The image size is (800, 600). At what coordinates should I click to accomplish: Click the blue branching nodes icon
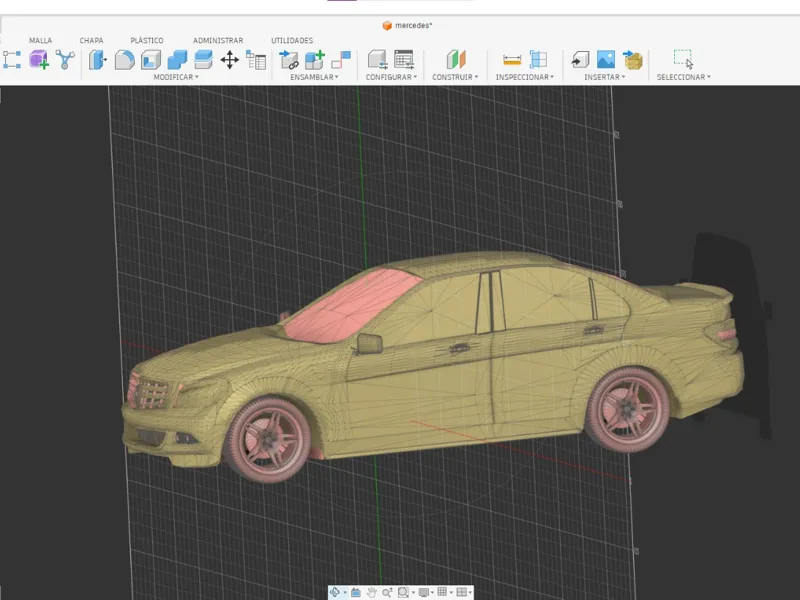pos(65,60)
